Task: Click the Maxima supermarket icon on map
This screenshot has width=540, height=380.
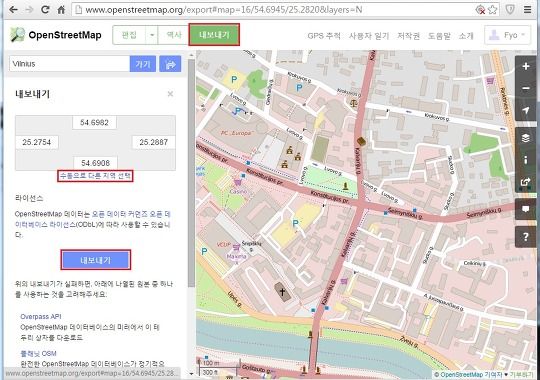Action: (x=237, y=247)
